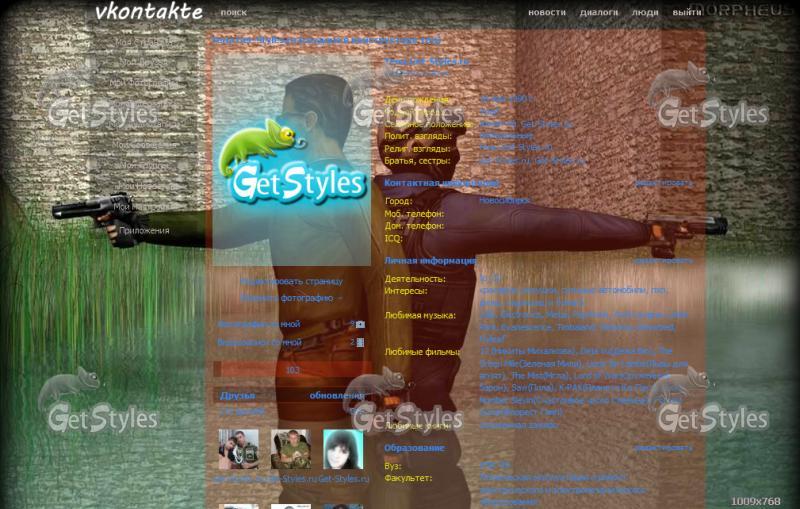This screenshot has height=509, width=800.
Task: Open the GetStyles profile photo
Action: (292, 160)
